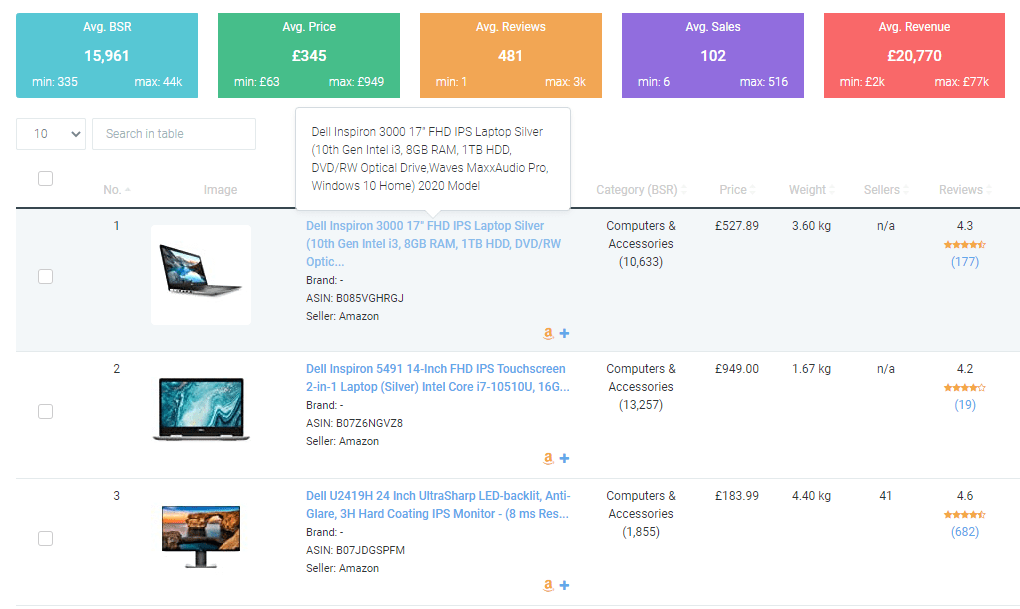
Task: Click the Avg. BSR 15,961 card
Action: pyautogui.click(x=107, y=55)
